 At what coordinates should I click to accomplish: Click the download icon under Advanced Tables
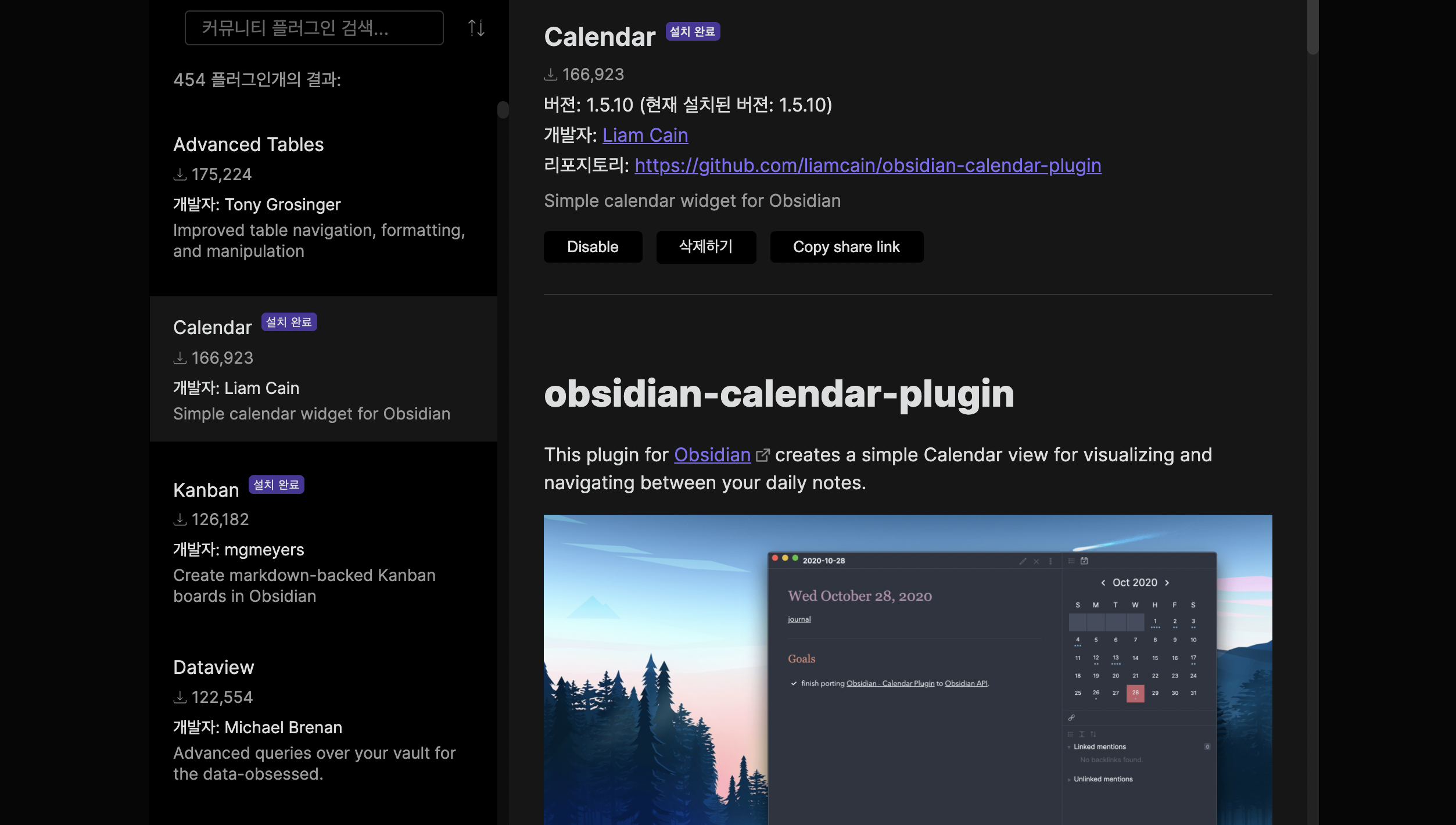pyautogui.click(x=180, y=175)
